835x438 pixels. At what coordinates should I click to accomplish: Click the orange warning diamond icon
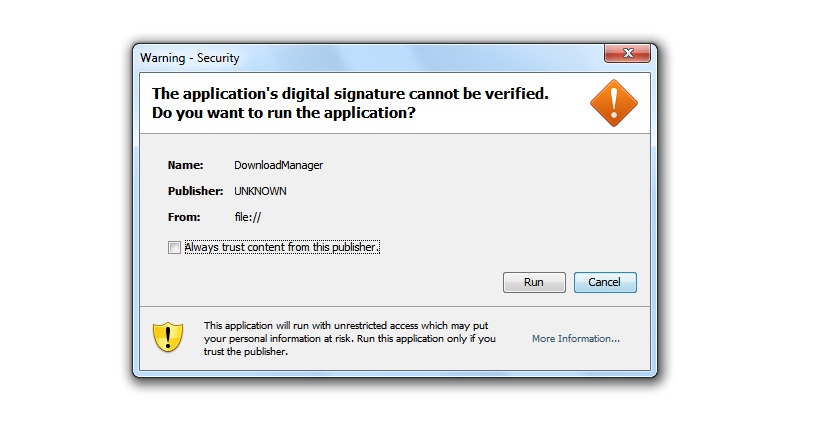(x=614, y=103)
